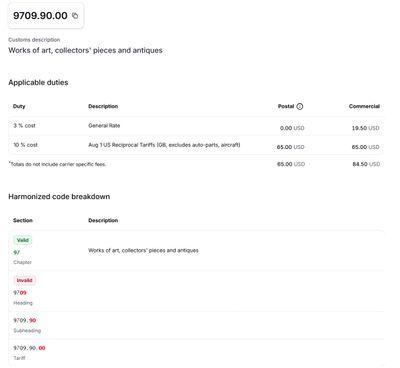Click the red 'Invalid' badge
The image size is (400, 368).
24,280
